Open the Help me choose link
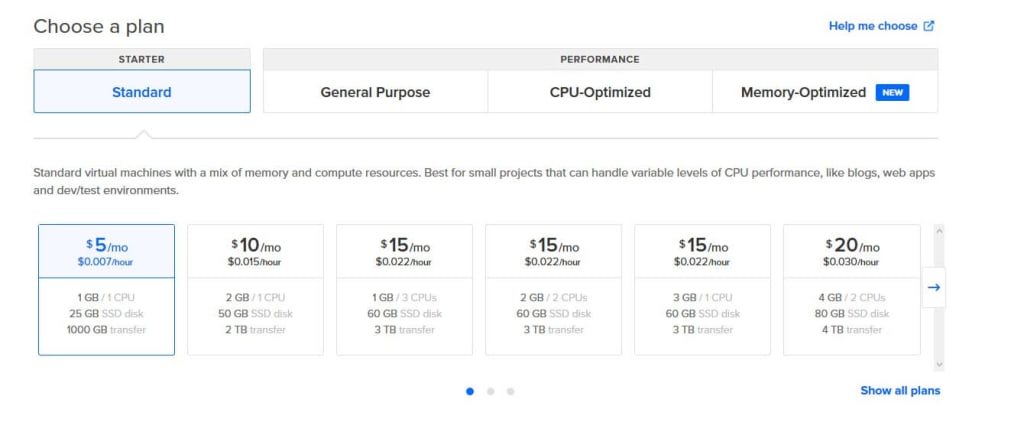The width and height of the screenshot is (1024, 435). click(x=872, y=26)
